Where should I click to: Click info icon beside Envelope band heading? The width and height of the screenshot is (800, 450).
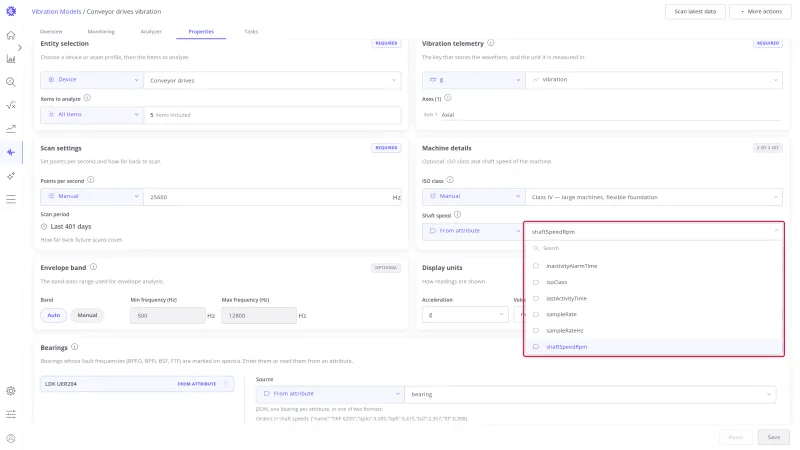[93, 267]
